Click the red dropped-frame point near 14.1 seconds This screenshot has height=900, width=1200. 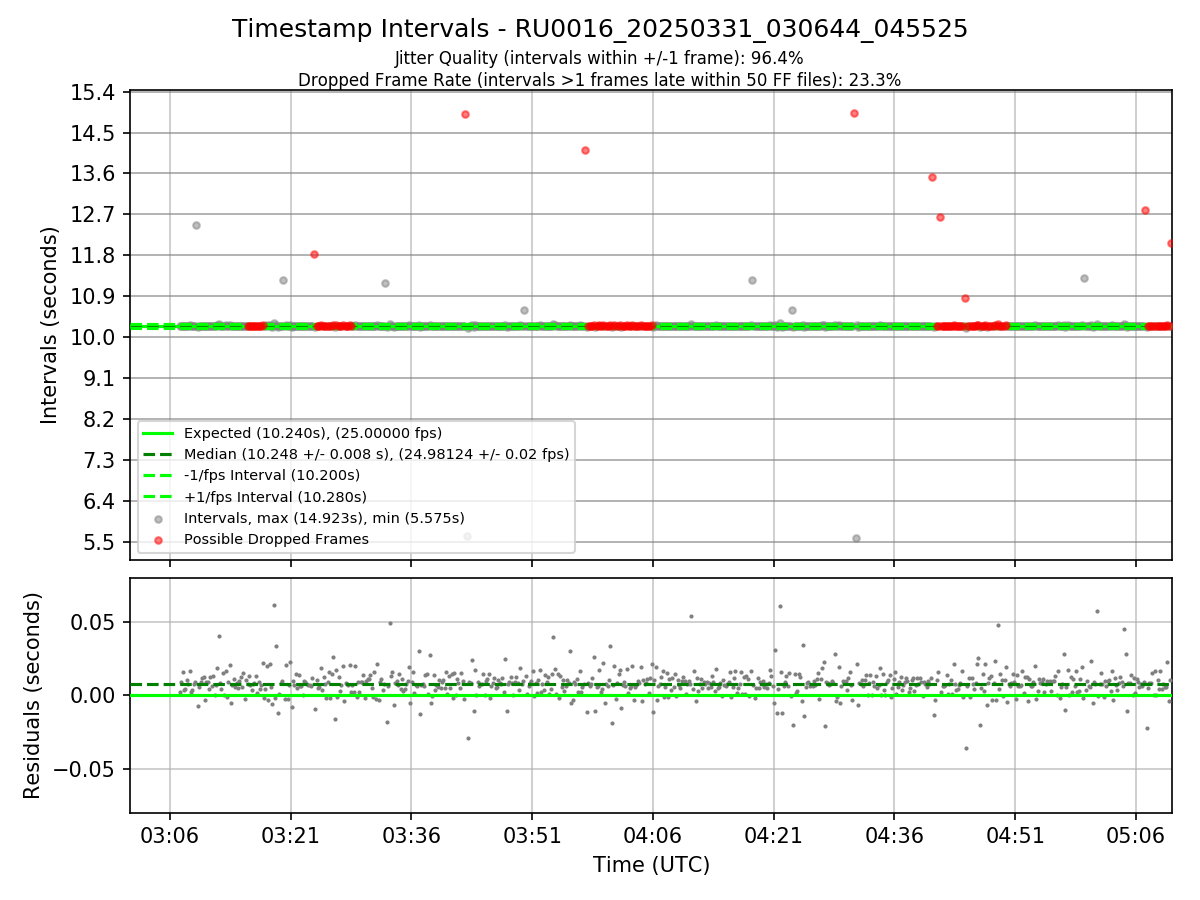tap(585, 150)
